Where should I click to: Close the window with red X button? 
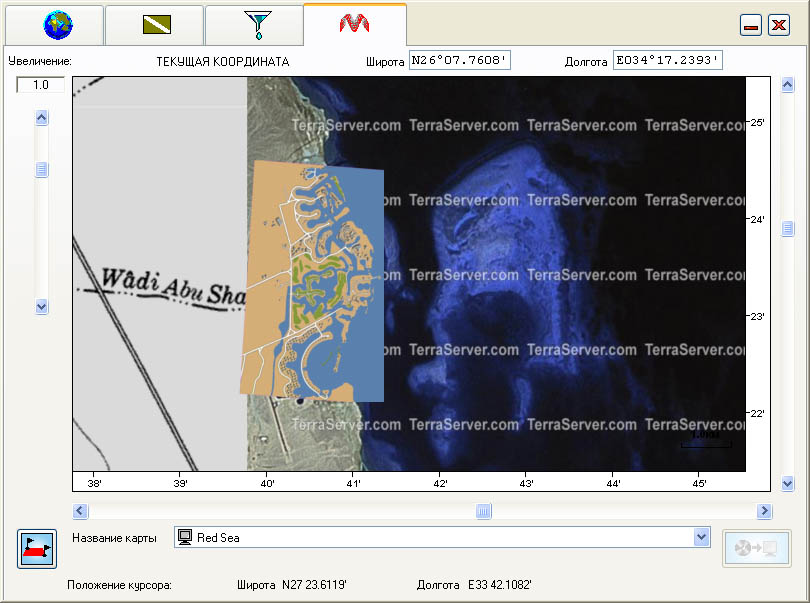779,25
